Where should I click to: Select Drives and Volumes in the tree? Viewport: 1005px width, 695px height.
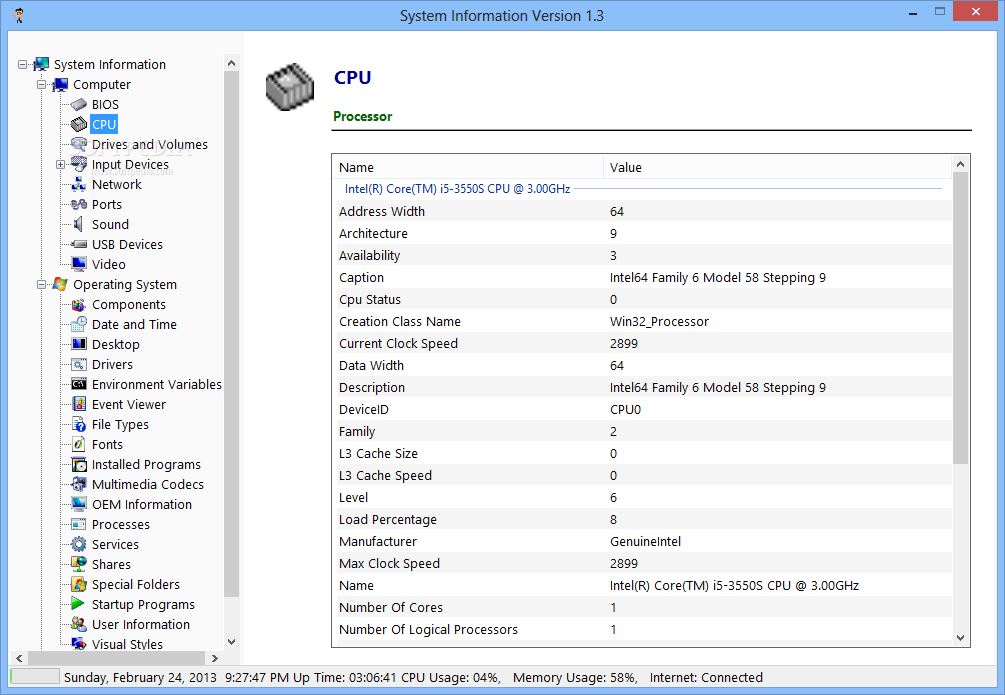point(149,144)
